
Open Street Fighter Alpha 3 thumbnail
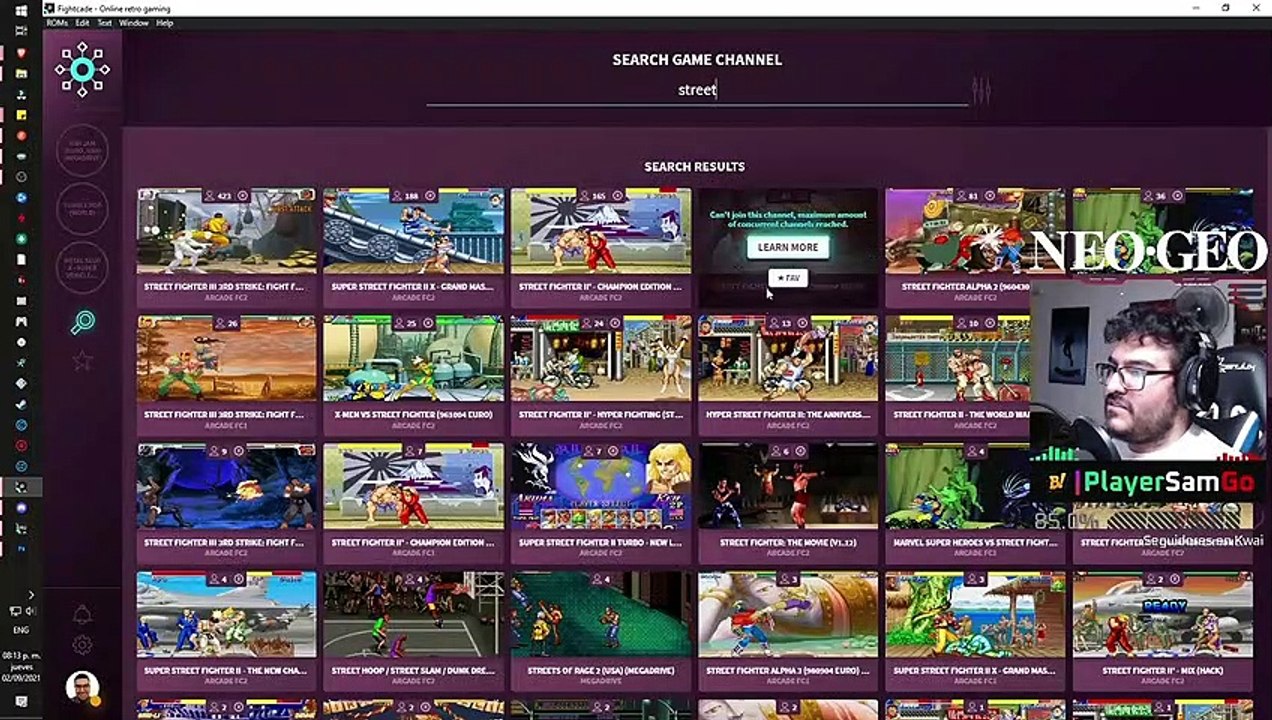click(788, 615)
